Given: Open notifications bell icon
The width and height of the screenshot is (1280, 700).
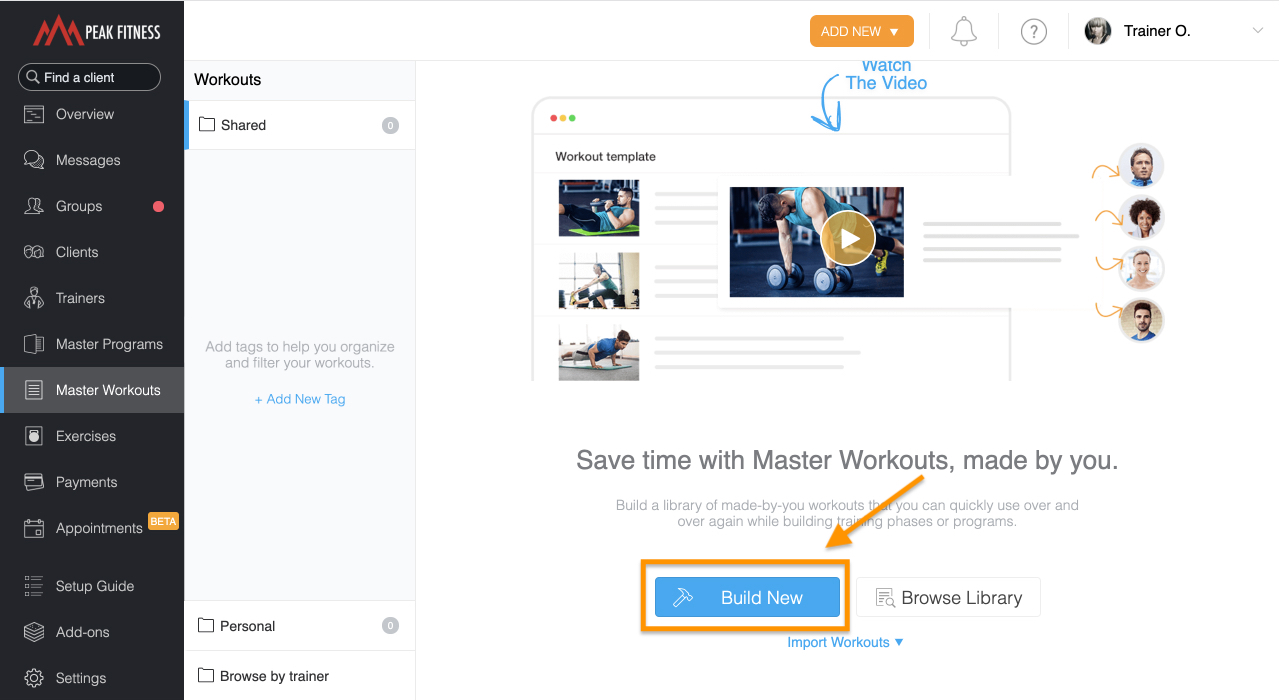Looking at the screenshot, I should (x=964, y=31).
